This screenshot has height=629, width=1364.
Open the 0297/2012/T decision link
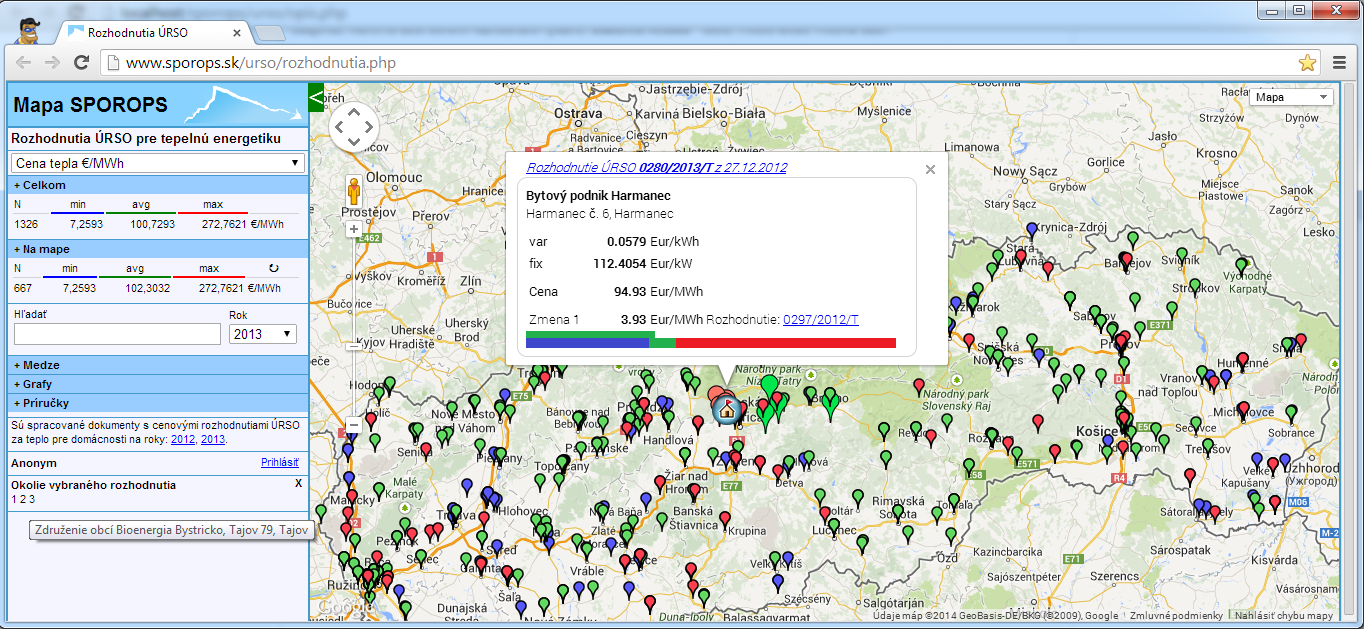pos(821,320)
